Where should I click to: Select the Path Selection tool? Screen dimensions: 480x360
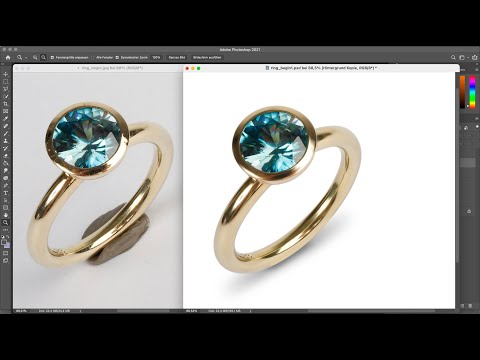6,200
